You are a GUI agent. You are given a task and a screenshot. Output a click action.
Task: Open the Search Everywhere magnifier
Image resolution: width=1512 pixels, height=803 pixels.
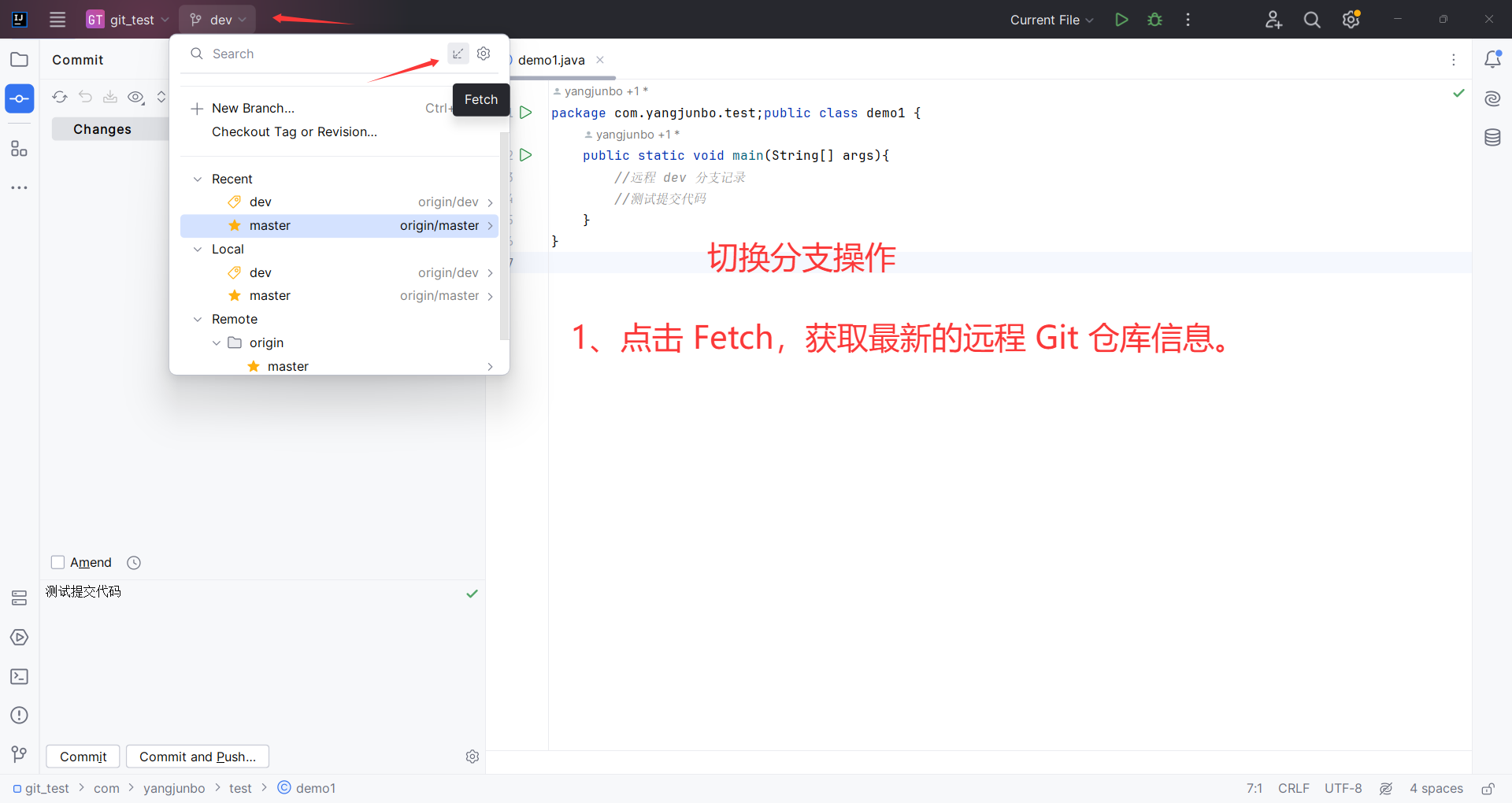(1311, 19)
